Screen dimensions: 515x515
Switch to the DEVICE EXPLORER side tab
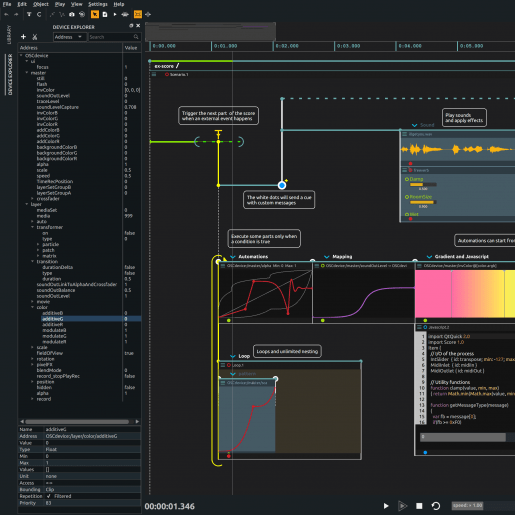pos(9,75)
